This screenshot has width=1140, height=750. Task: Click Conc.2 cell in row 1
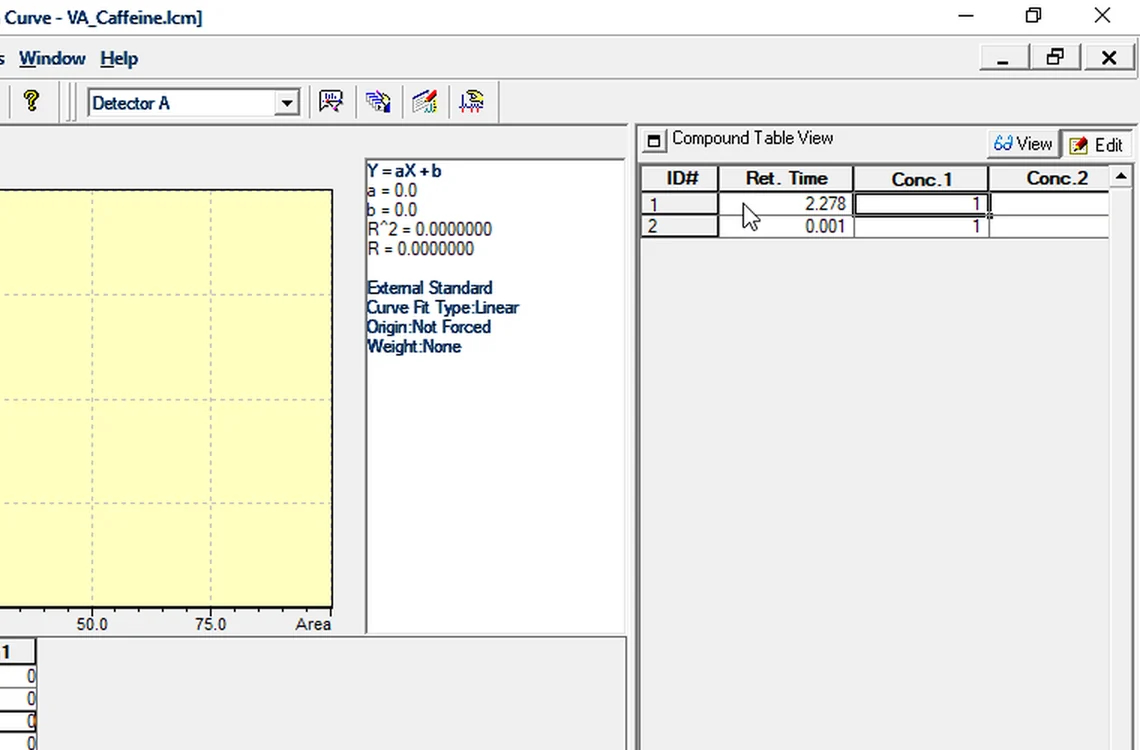pos(1049,204)
